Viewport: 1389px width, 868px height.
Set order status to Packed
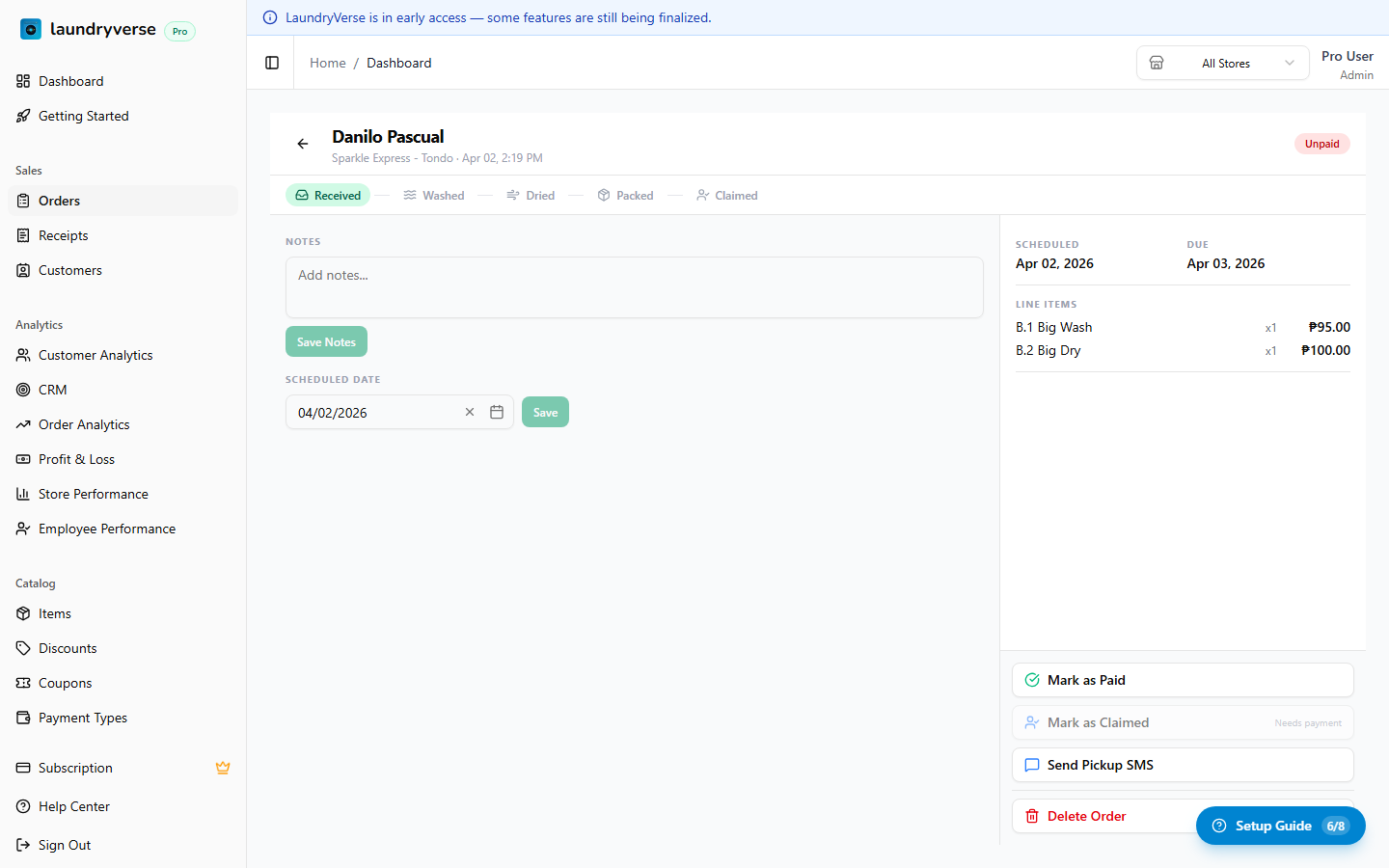pyautogui.click(x=625, y=195)
